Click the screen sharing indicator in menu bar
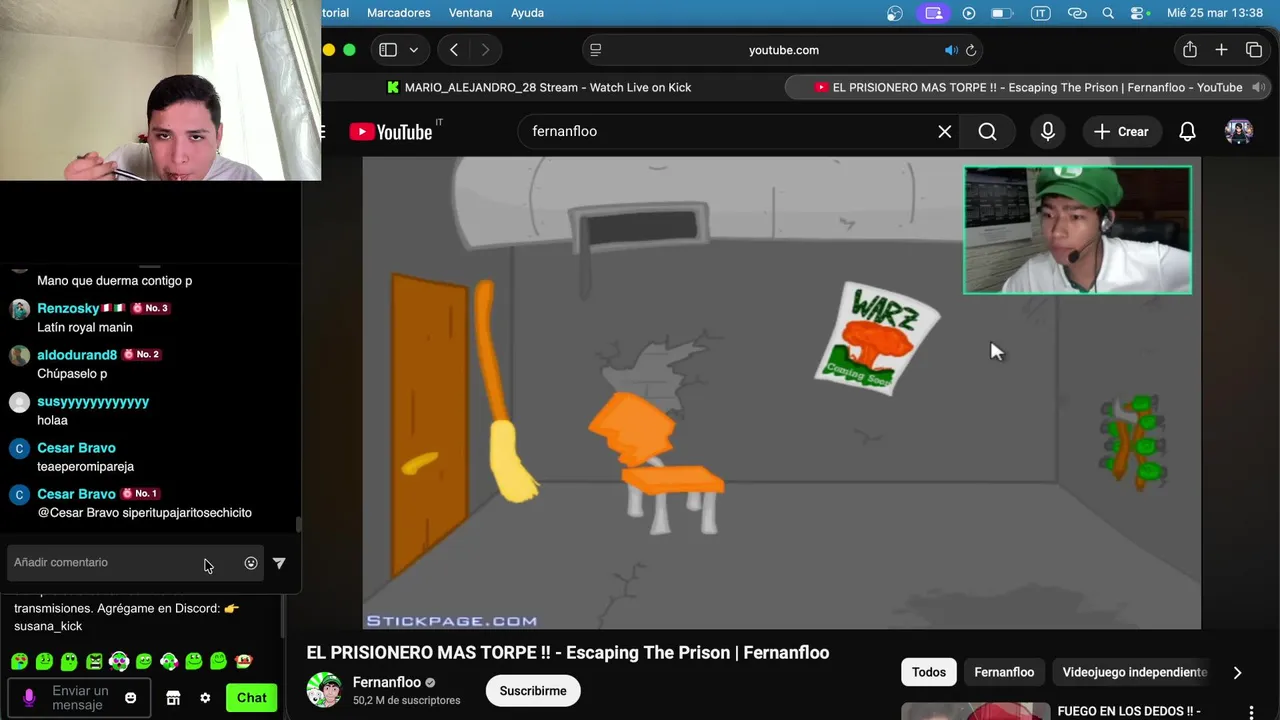 coord(934,13)
